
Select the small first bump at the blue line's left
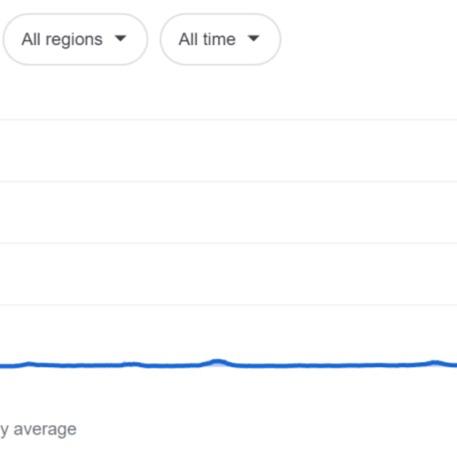pyautogui.click(x=29, y=363)
